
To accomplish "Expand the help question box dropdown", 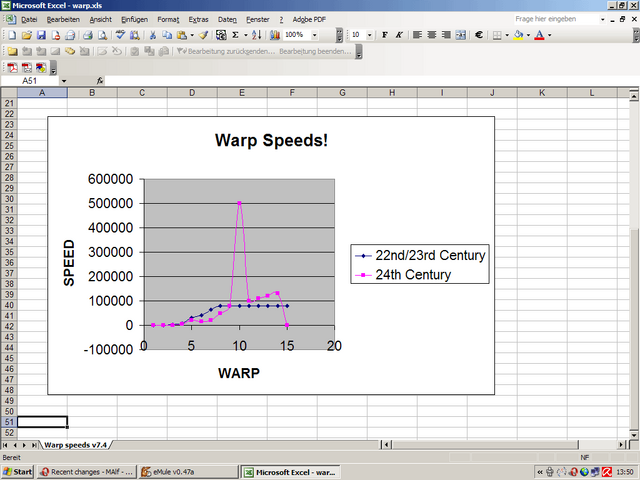I will [602, 19].
